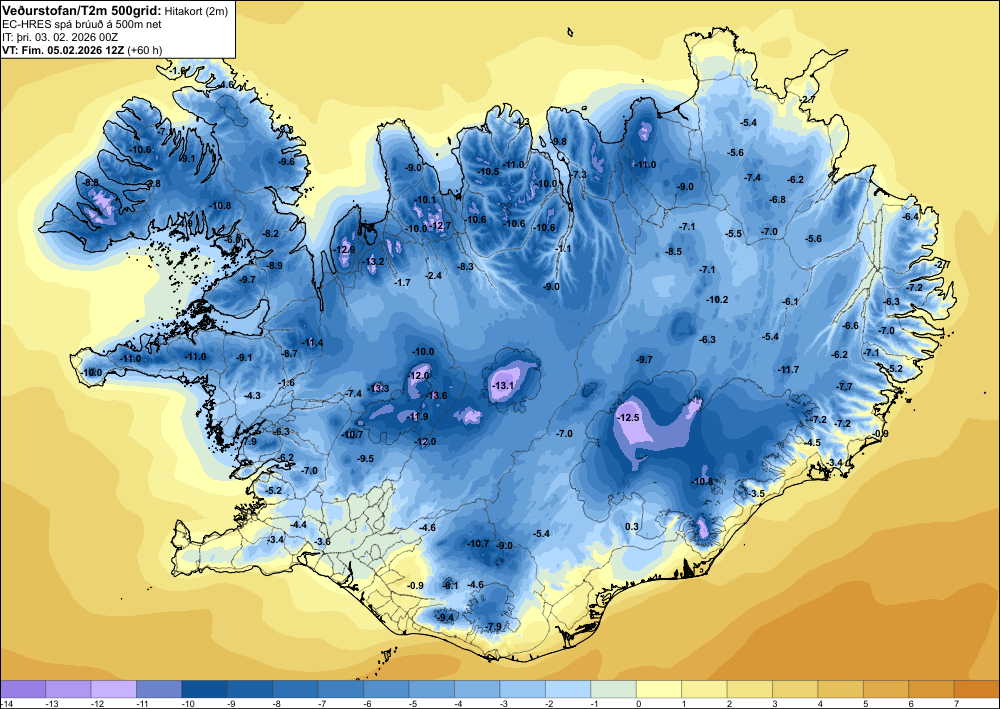Image resolution: width=1000 pixels, height=709 pixels.
Task: Click the -14 tick label on the legend
Action: (x=6, y=703)
